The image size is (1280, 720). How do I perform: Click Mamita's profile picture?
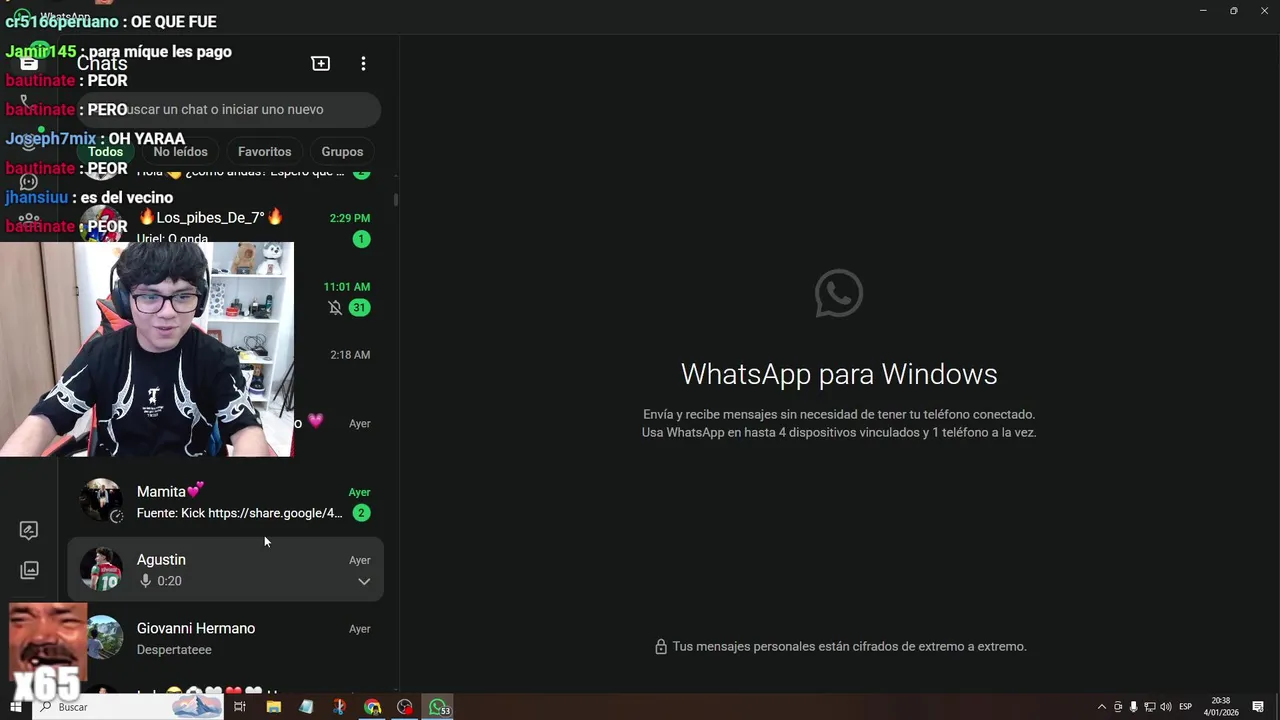(101, 500)
